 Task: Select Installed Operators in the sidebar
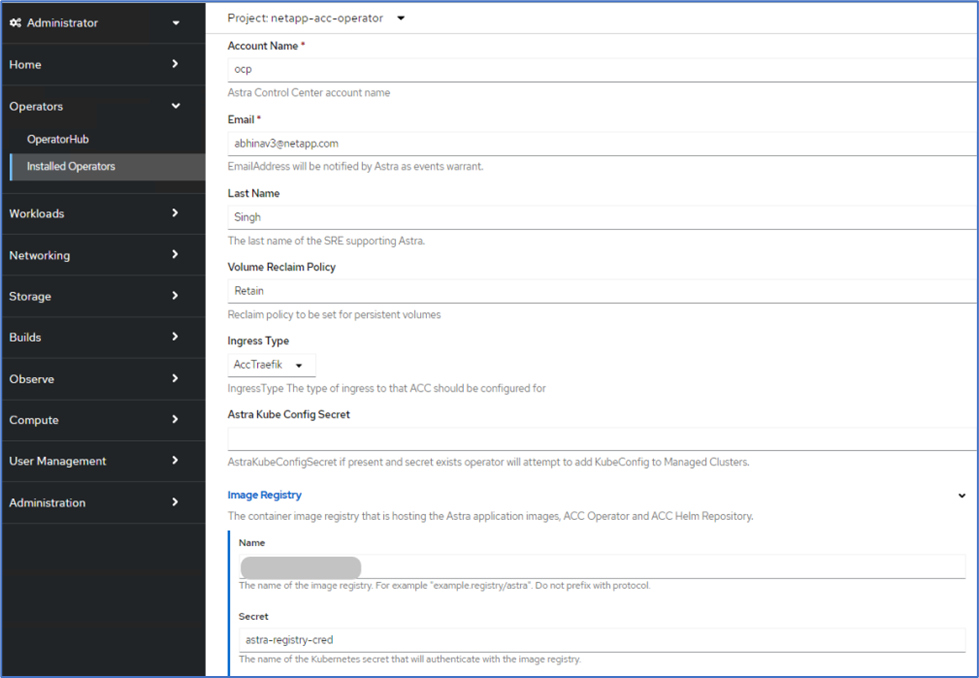pos(71,166)
